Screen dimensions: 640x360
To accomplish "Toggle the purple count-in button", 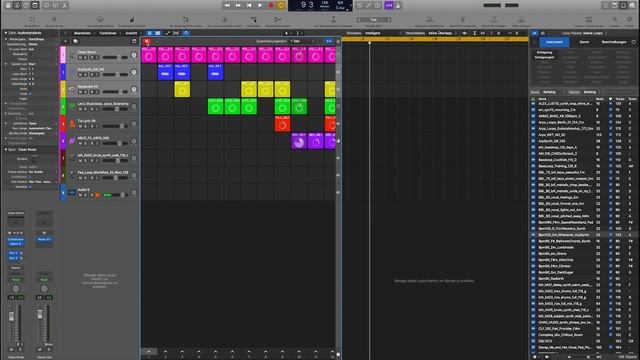I will (389, 5).
